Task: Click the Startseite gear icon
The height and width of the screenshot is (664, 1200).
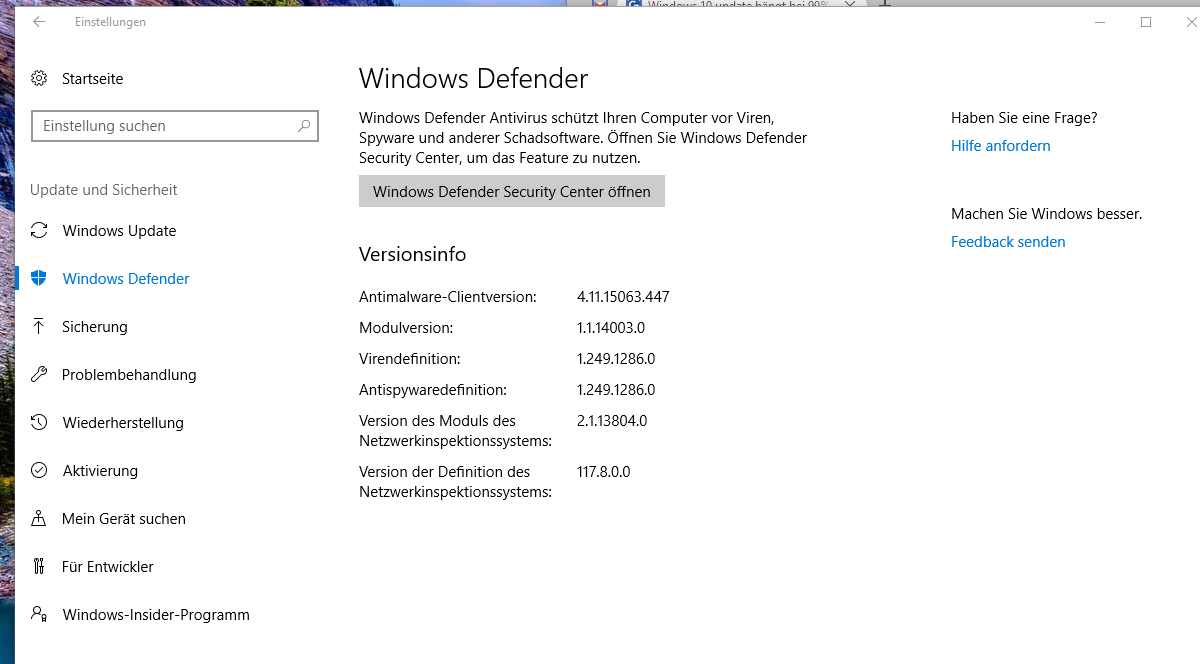Action: pos(39,78)
